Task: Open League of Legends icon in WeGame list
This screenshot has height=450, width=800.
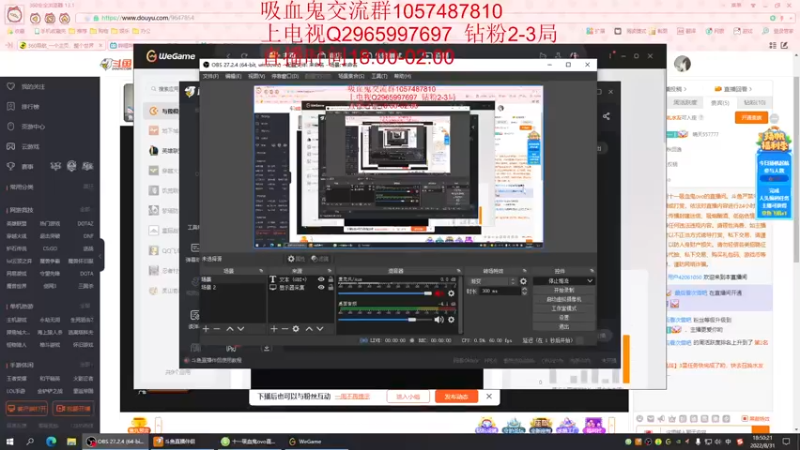Action: (x=154, y=151)
